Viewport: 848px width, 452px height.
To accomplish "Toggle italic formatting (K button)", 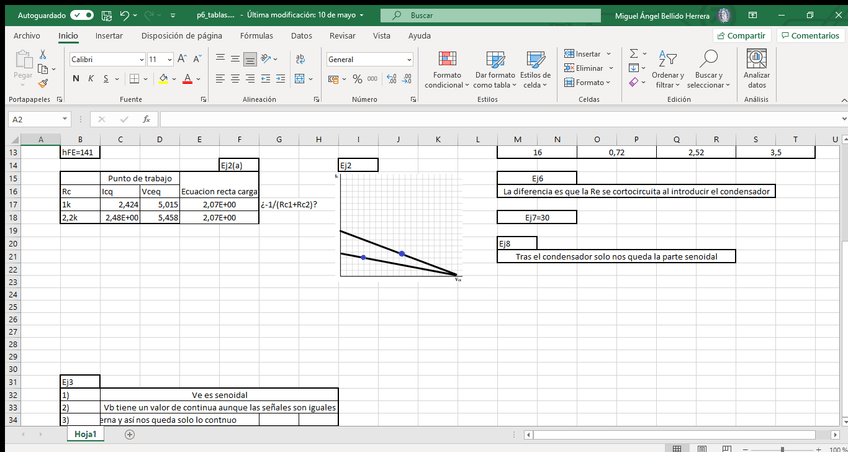I will pos(90,79).
